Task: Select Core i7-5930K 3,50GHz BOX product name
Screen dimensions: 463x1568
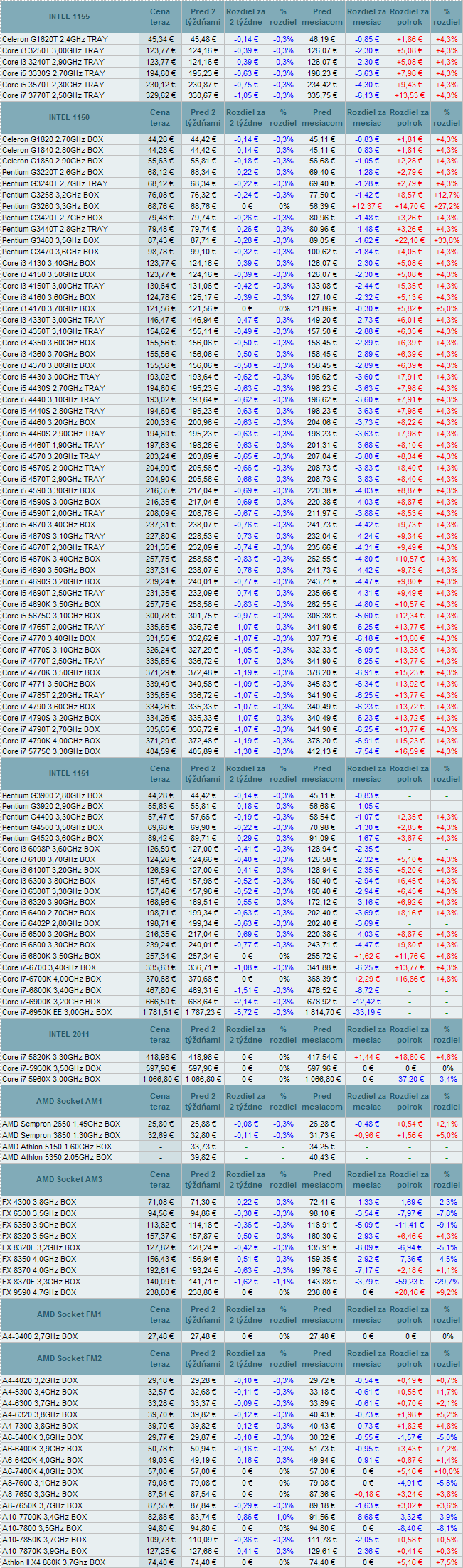Action: click(51, 1068)
